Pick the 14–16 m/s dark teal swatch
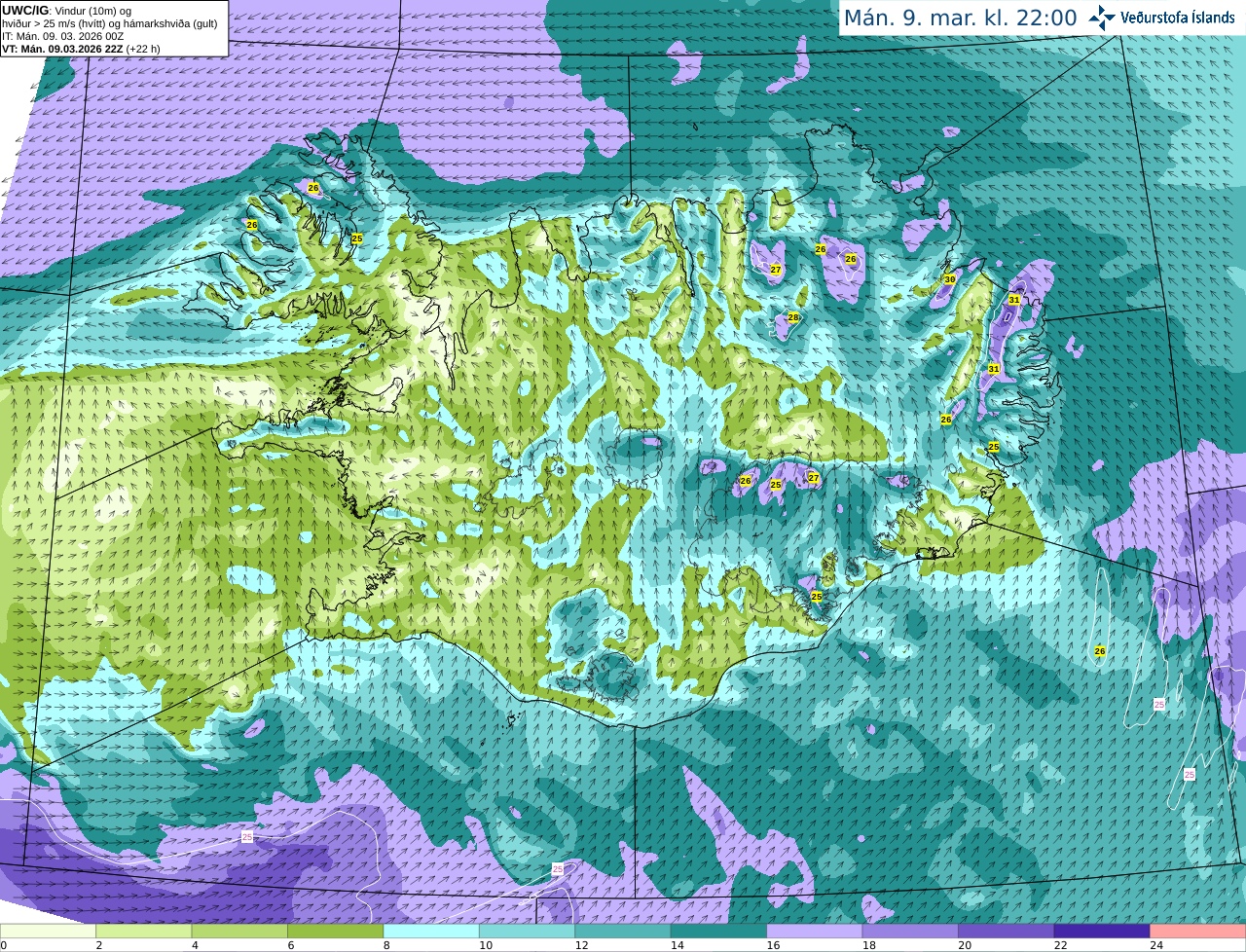This screenshot has width=1246, height=952. [718, 931]
